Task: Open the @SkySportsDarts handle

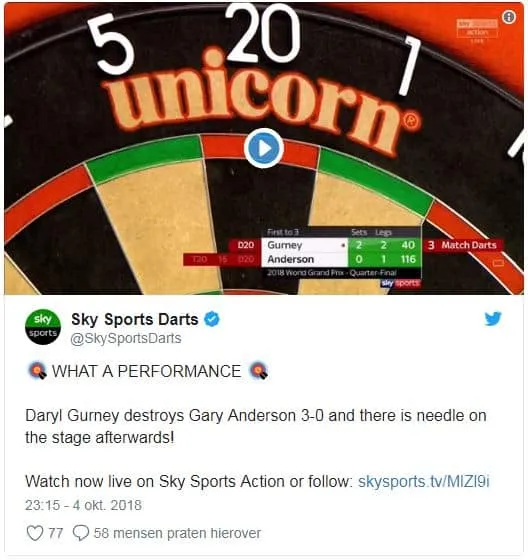Action: pos(126,338)
